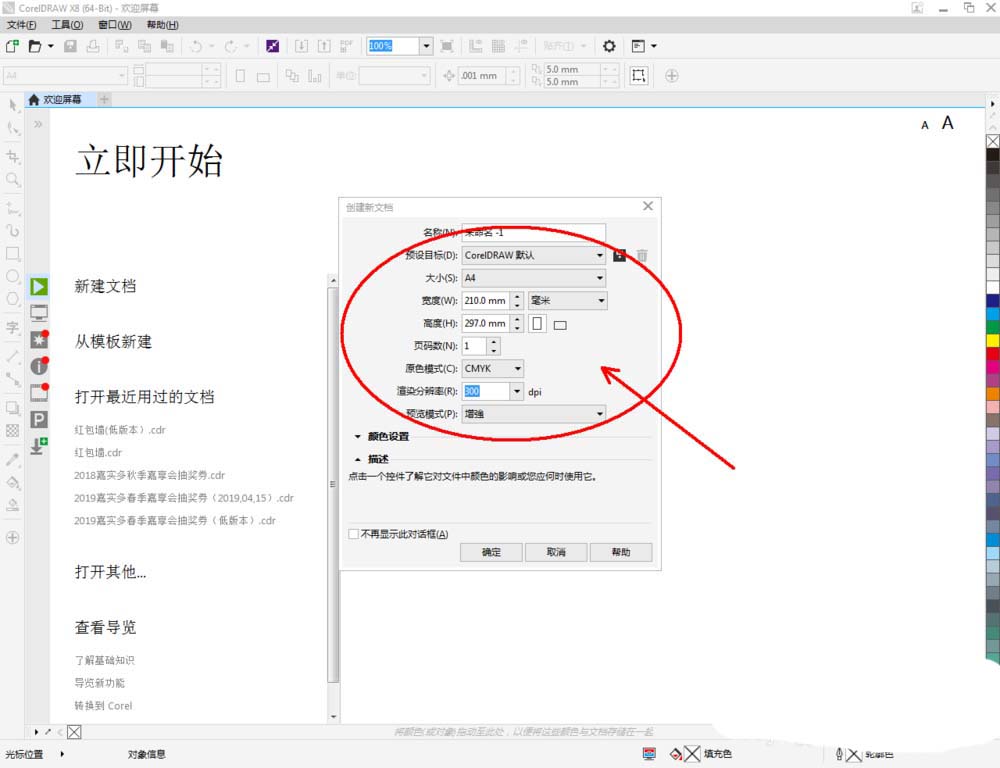The image size is (1000, 768).
Task: Click the OK button in dialog
Action: tap(491, 552)
